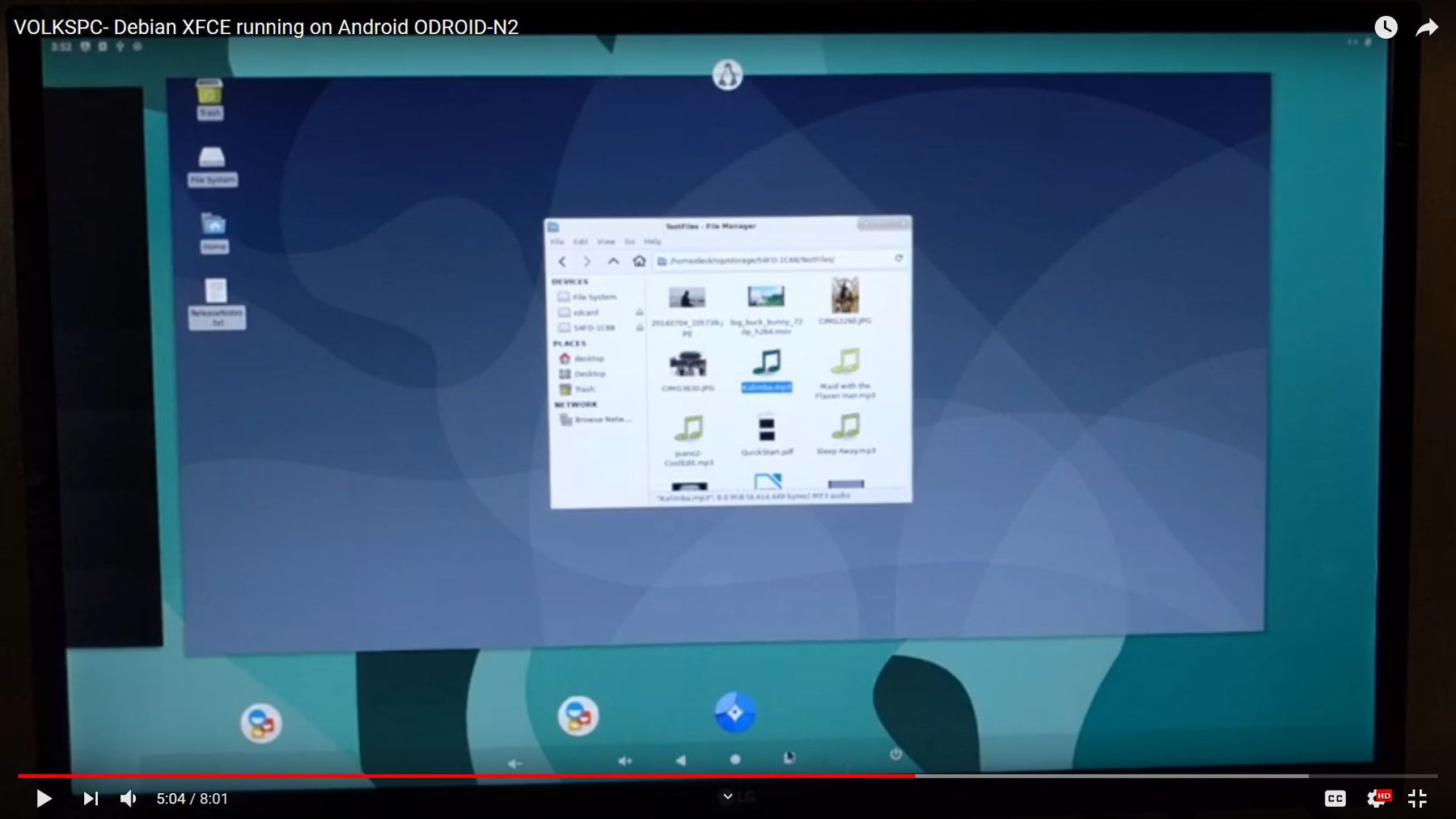Click the Linux penguin icon above the desktop
1456x819 pixels.
(x=727, y=75)
